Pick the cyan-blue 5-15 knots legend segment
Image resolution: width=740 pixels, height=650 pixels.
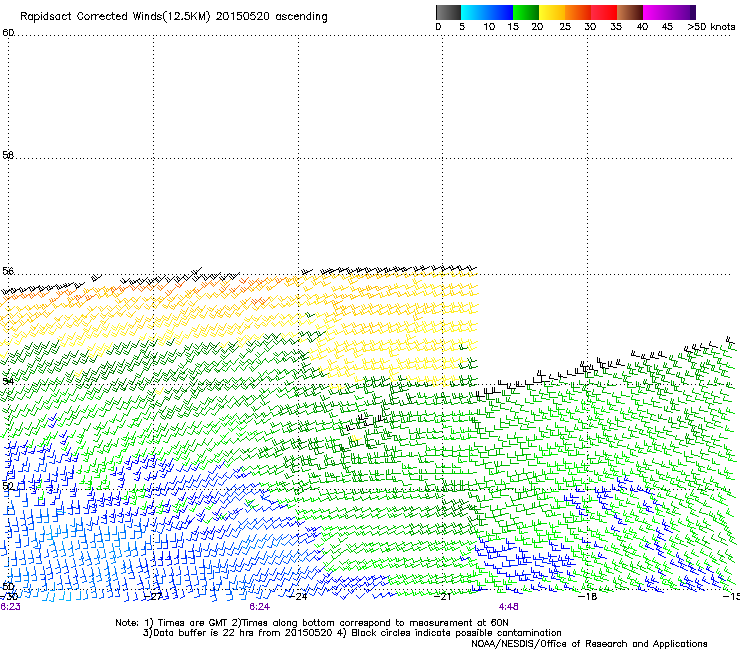[x=487, y=12]
